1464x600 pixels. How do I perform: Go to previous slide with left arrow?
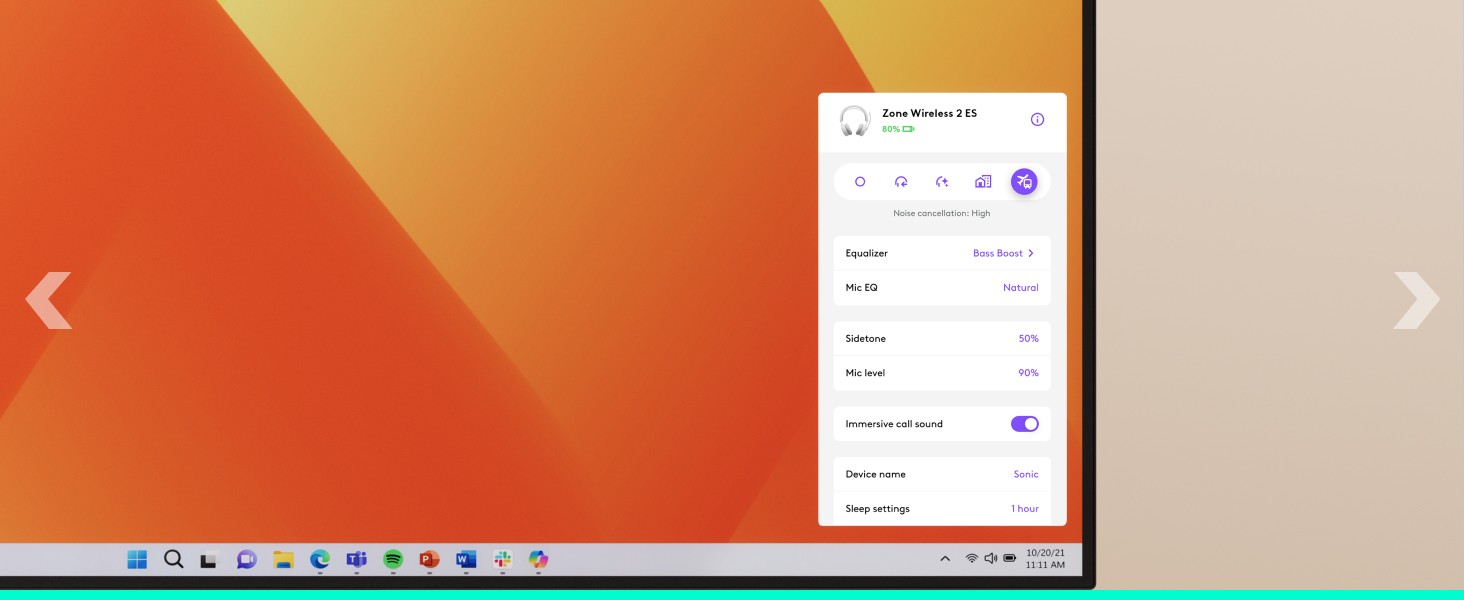[x=48, y=300]
